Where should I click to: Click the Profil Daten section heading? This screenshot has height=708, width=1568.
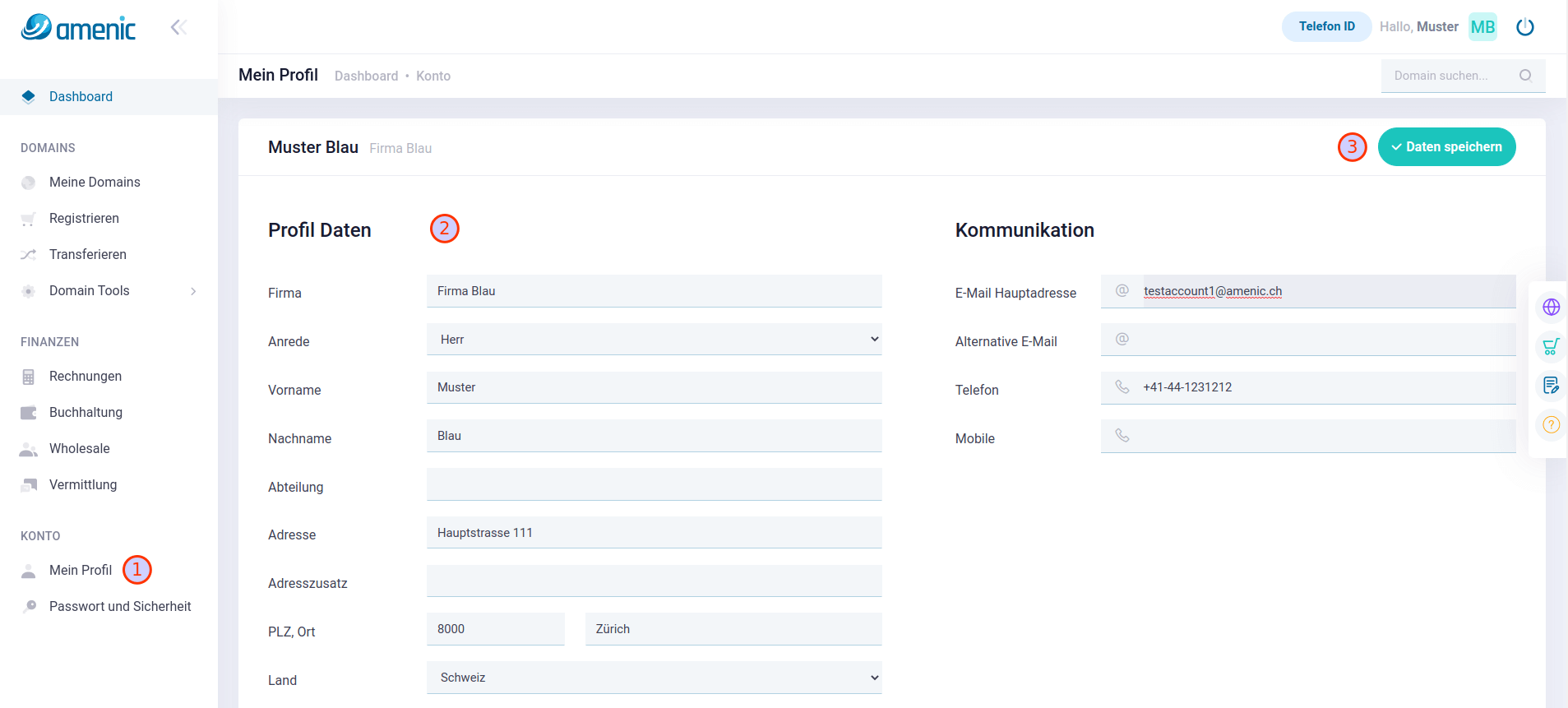(x=320, y=230)
